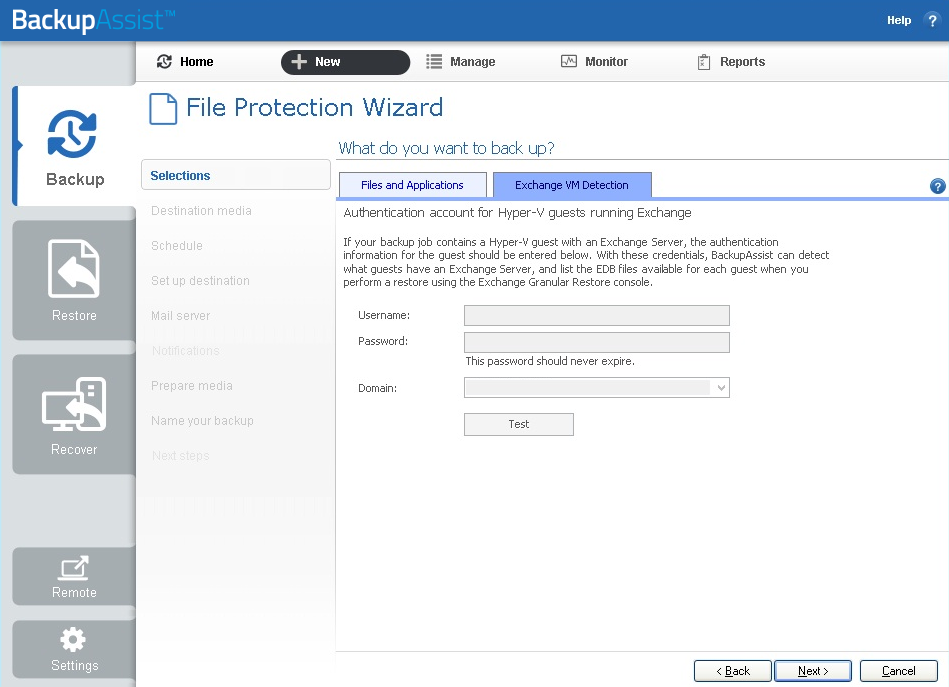The height and width of the screenshot is (687, 949).
Task: Select the Selections wizard step
Action: pos(235,176)
